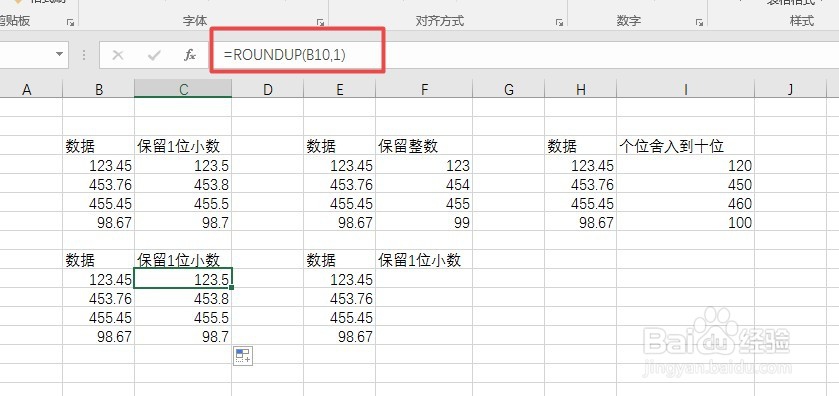Click 98.67 in column H
Image resolution: width=839 pixels, height=396 pixels.
click(x=581, y=222)
